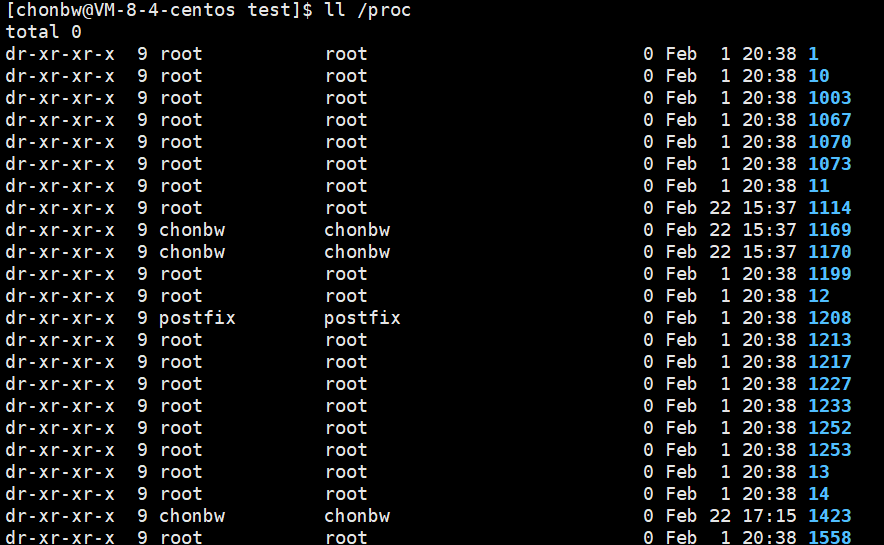The image size is (884, 545).
Task: Click the directory entry 1170
Action: pyautogui.click(x=829, y=252)
